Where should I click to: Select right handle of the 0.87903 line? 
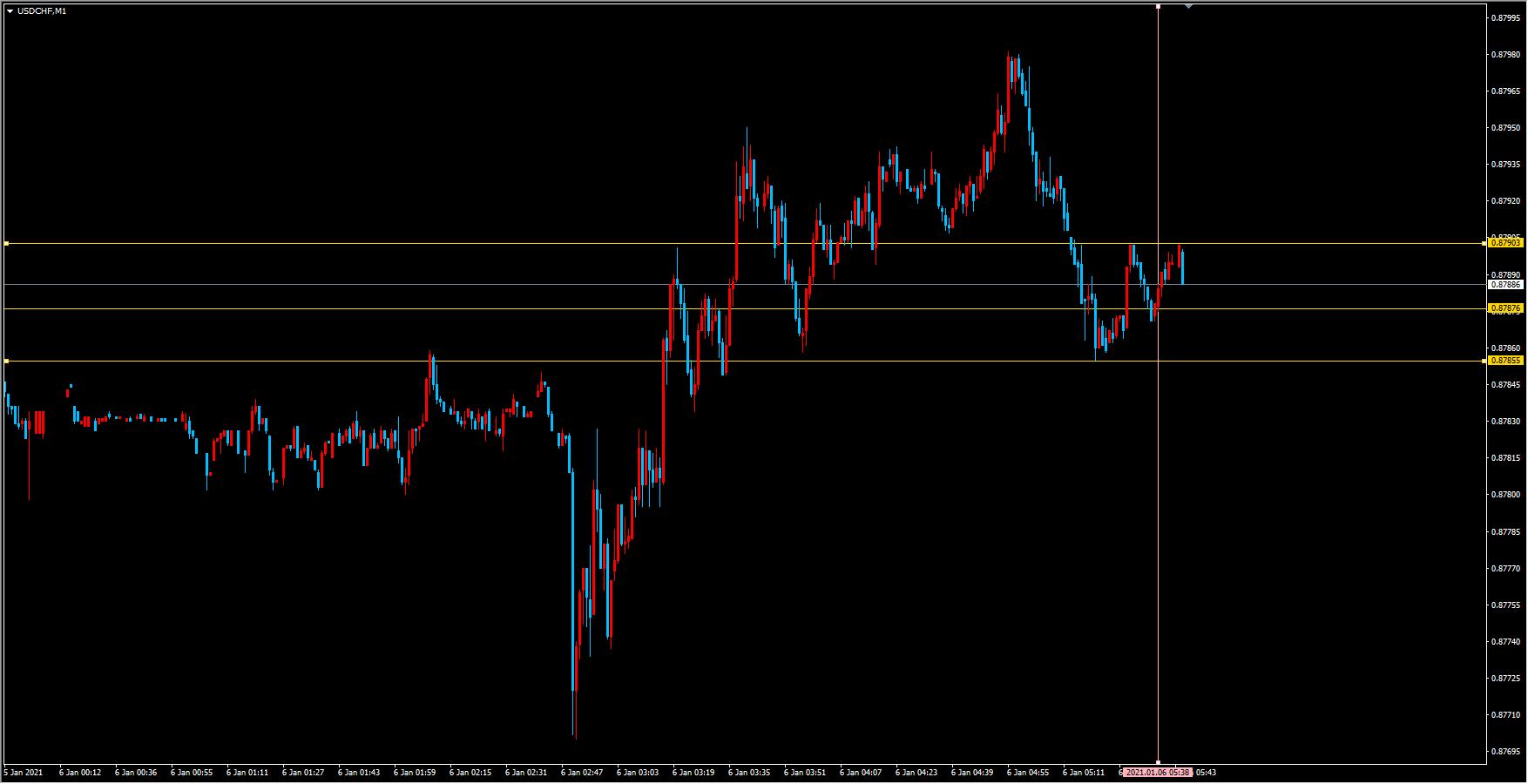[1484, 244]
